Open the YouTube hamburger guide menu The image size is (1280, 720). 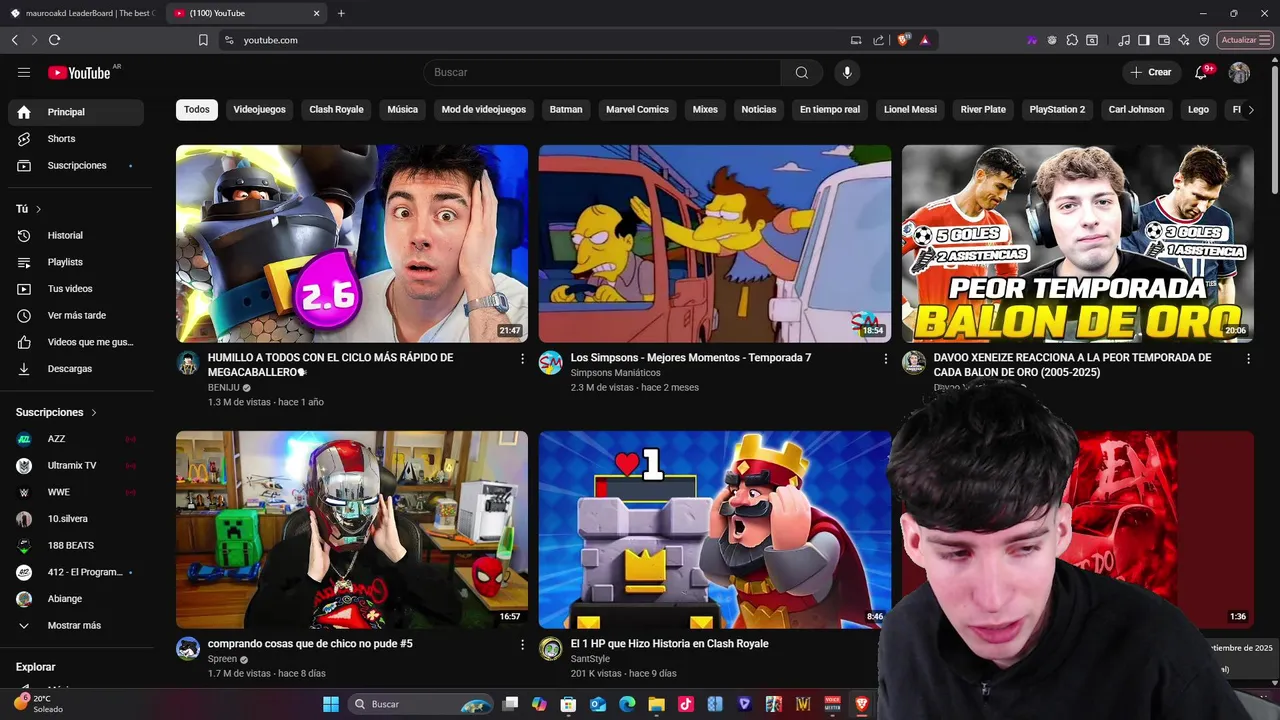(24, 72)
